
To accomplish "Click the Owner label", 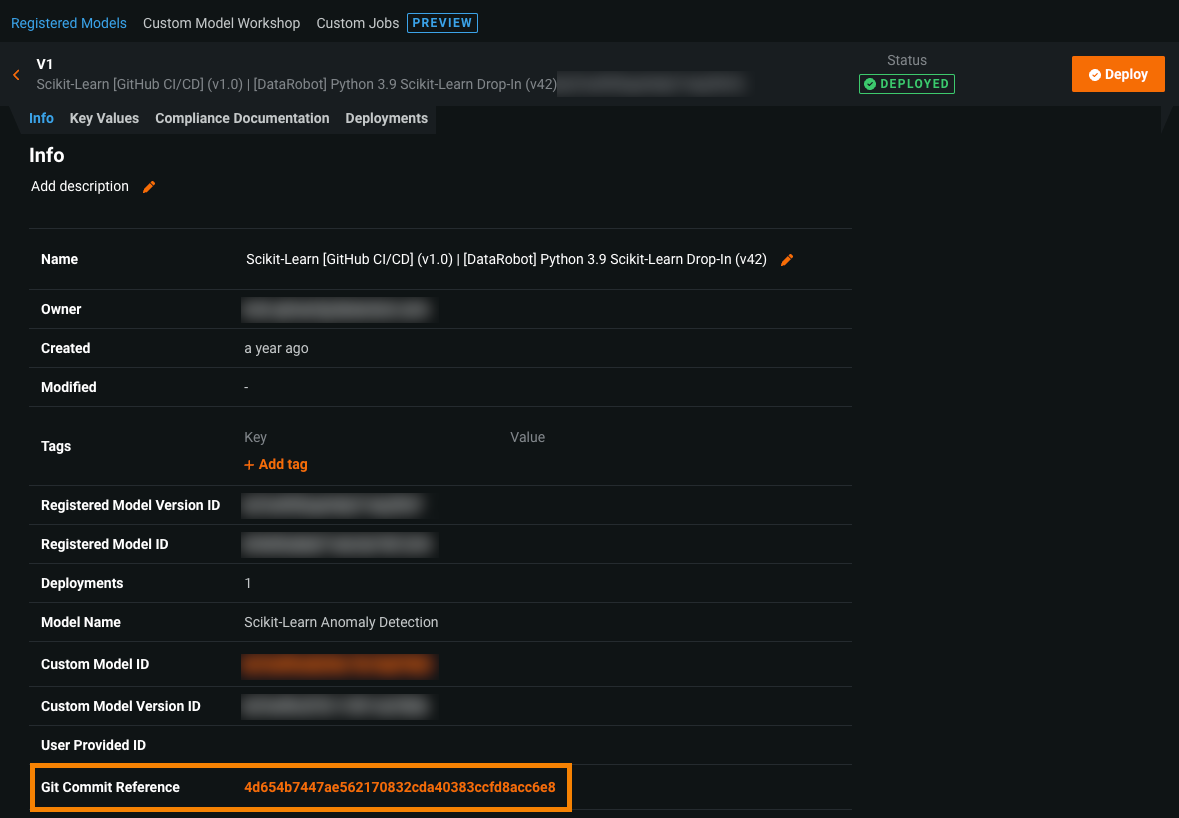I will pyautogui.click(x=61, y=309).
